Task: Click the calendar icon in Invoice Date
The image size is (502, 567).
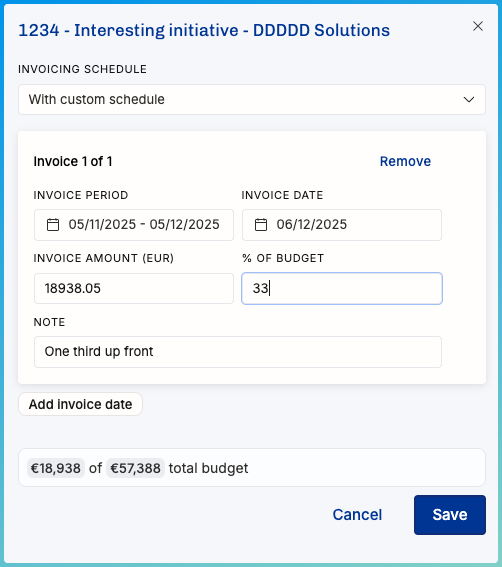Action: pos(261,225)
